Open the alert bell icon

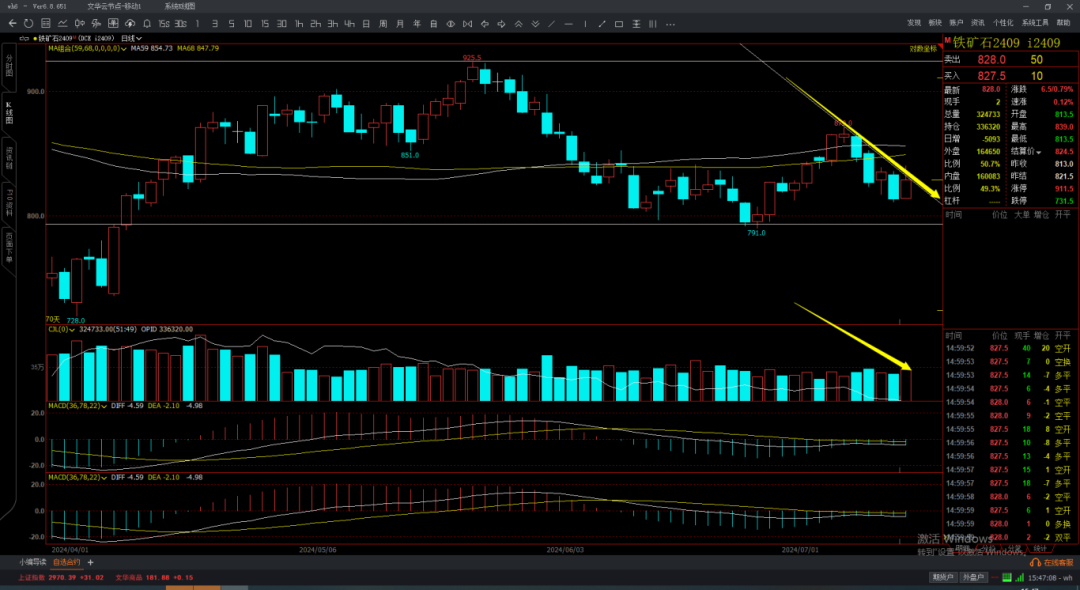[147, 23]
